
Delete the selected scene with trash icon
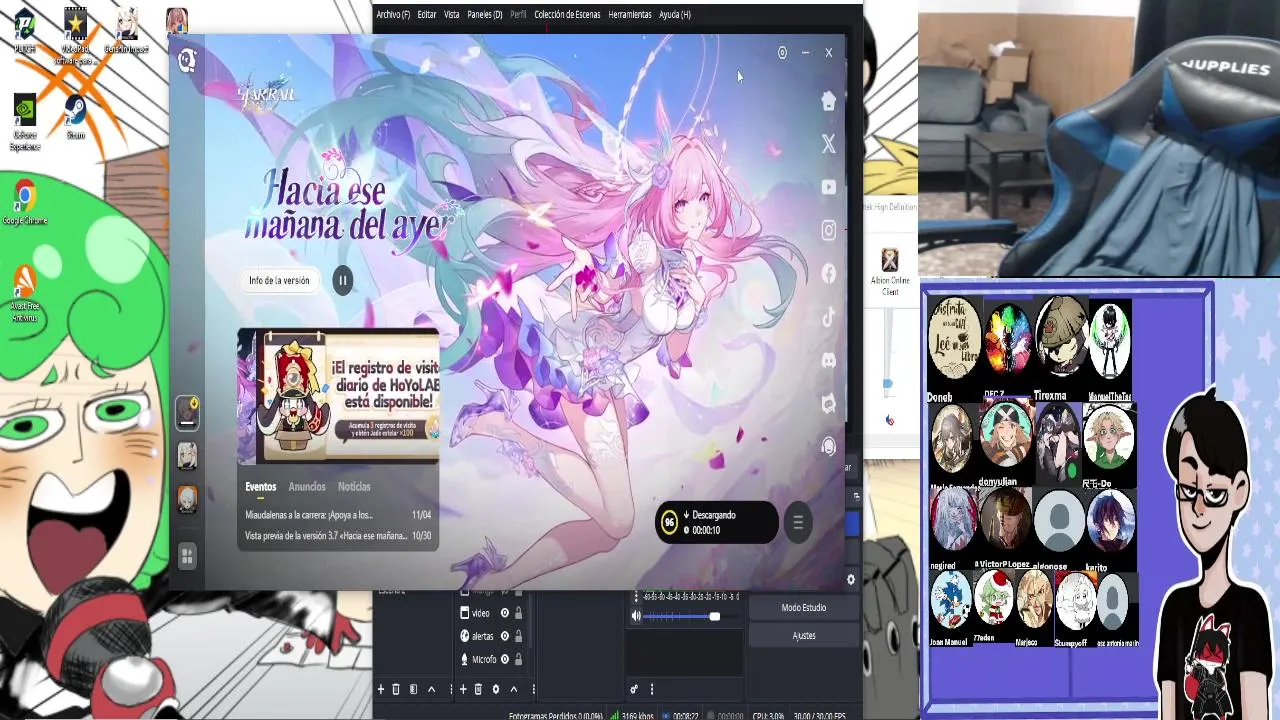pos(396,689)
